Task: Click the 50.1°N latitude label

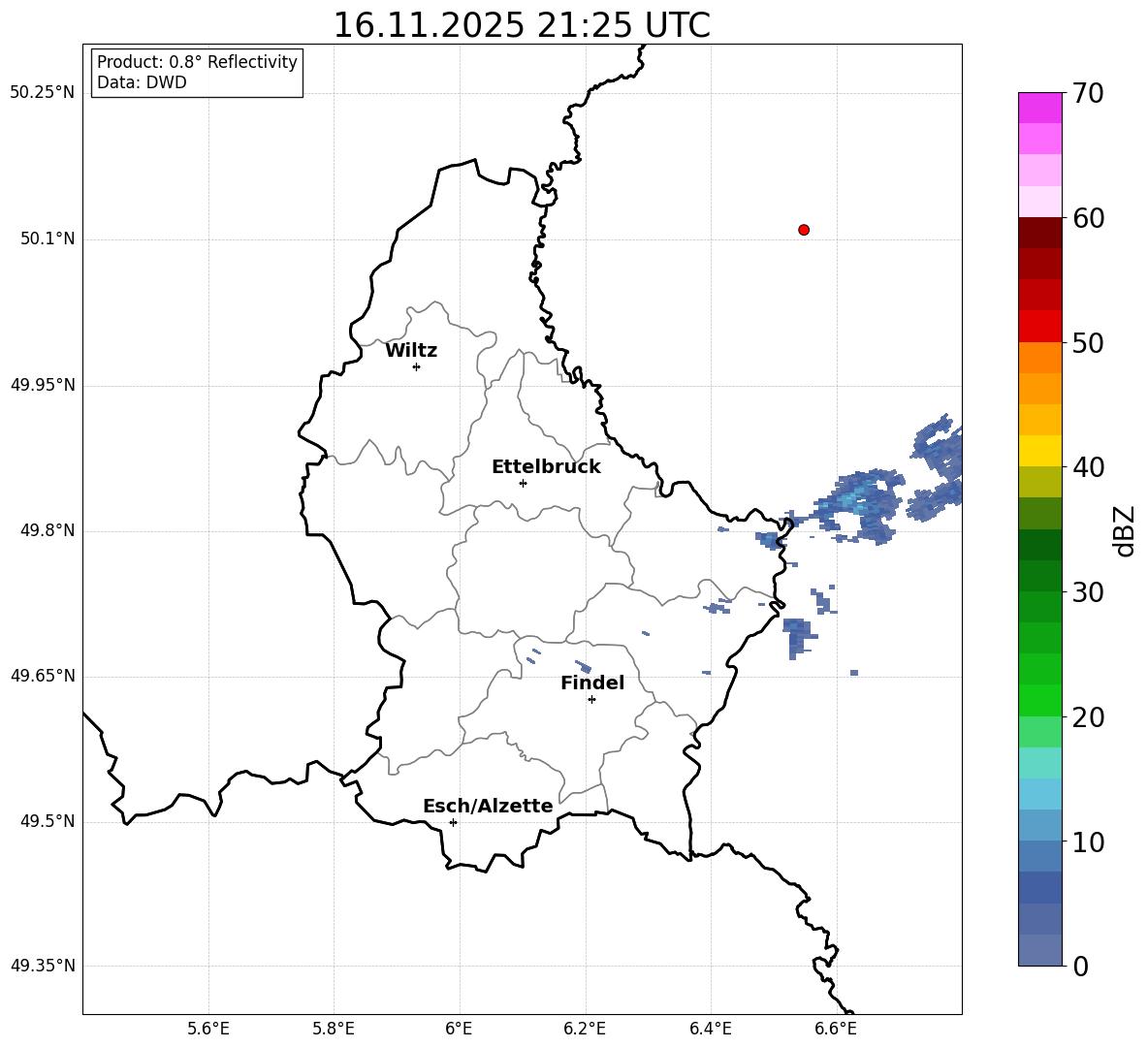Action: pyautogui.click(x=48, y=239)
